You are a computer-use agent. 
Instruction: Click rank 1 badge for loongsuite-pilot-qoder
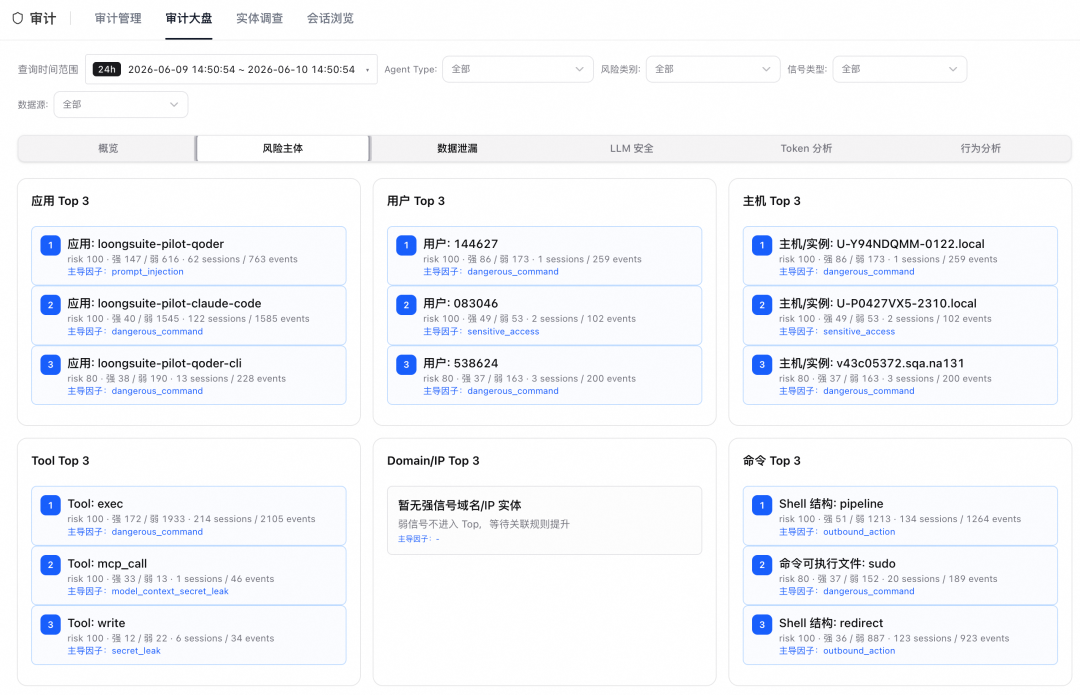(x=50, y=245)
